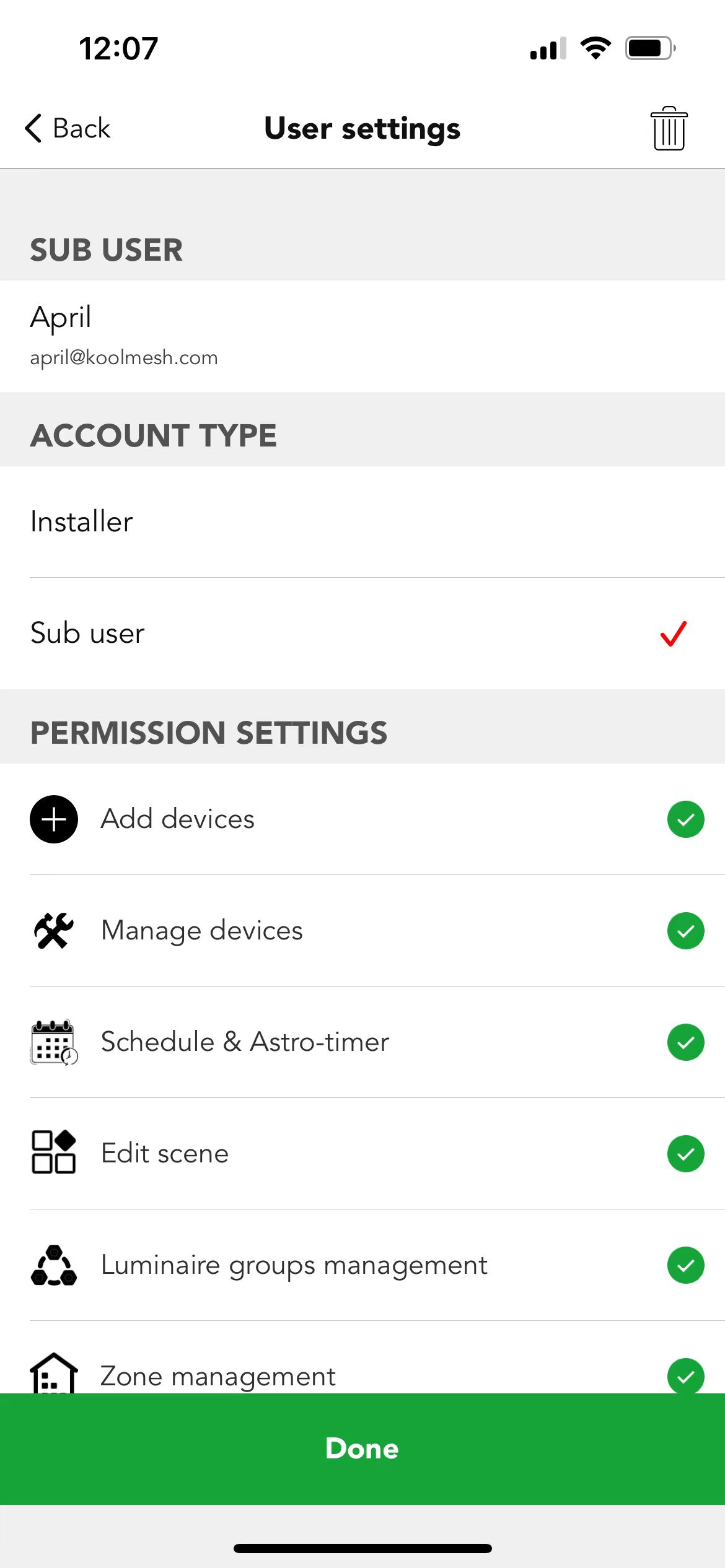
Task: Disable Luminaire groups management permission
Action: pyautogui.click(x=685, y=1265)
